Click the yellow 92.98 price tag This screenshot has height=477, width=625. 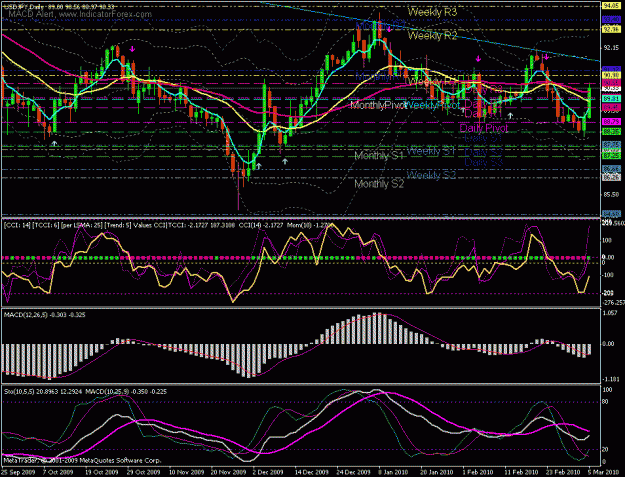(611, 29)
